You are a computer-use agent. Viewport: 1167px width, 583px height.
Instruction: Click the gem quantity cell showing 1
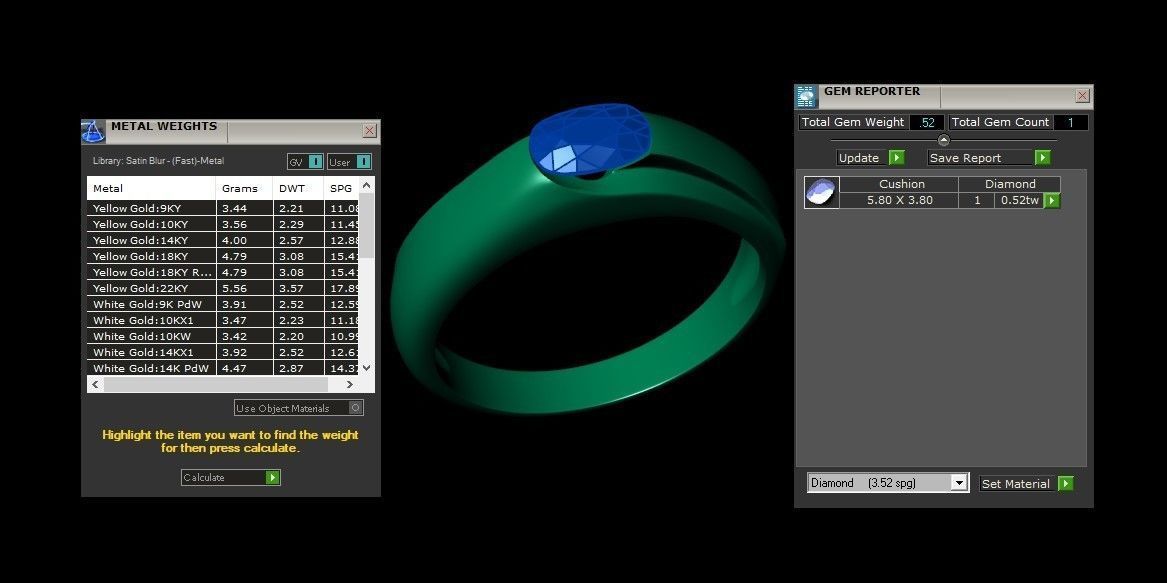[x=977, y=200]
